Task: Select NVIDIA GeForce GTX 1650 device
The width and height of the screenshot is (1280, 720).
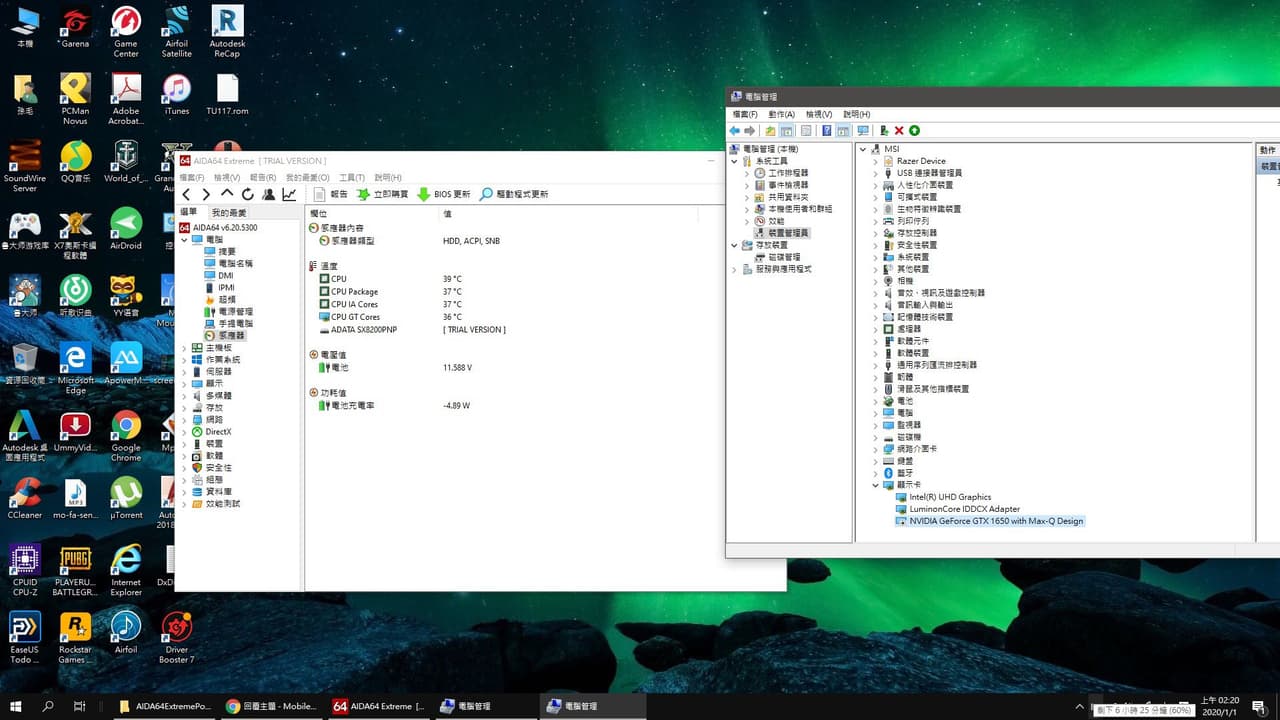Action: 996,521
